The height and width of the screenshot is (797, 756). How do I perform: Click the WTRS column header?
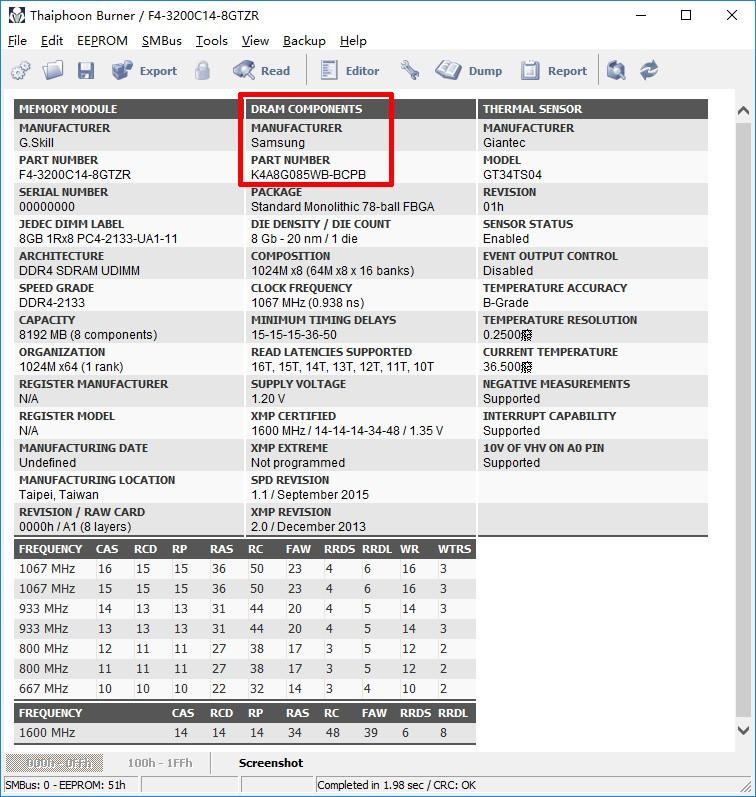455,549
